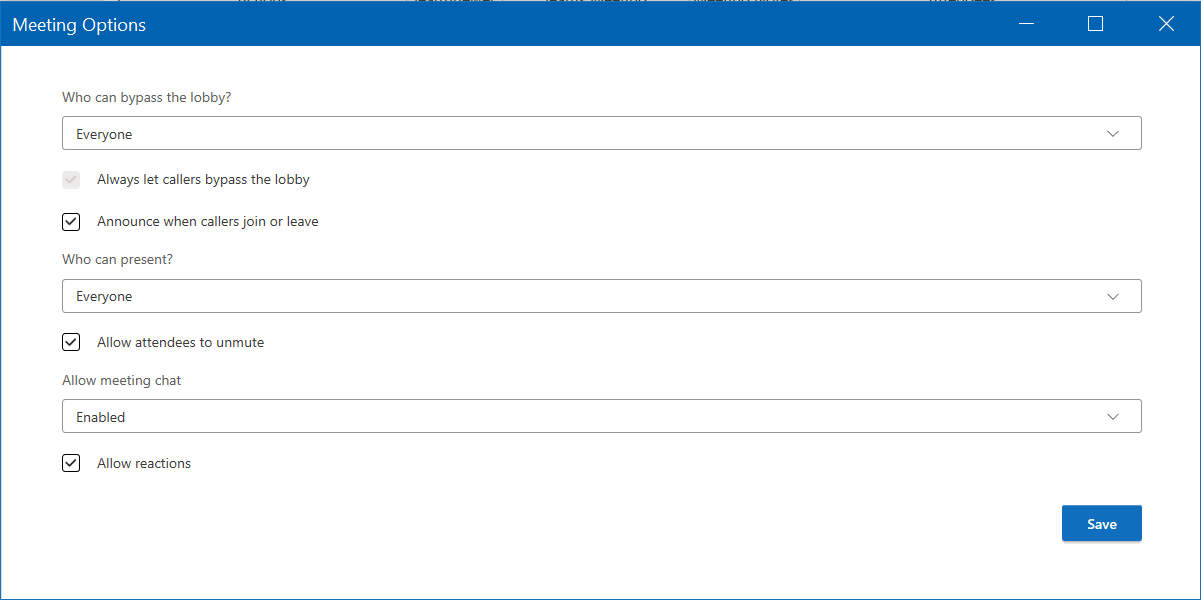
Task: Click the chevron on the presenter dropdown
Action: 1112,295
